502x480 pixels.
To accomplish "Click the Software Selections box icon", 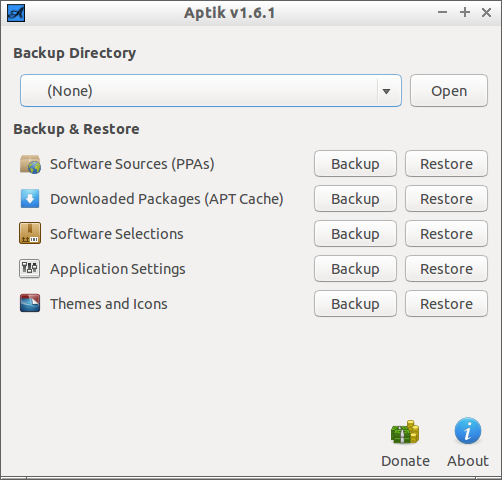I will tap(30, 233).
